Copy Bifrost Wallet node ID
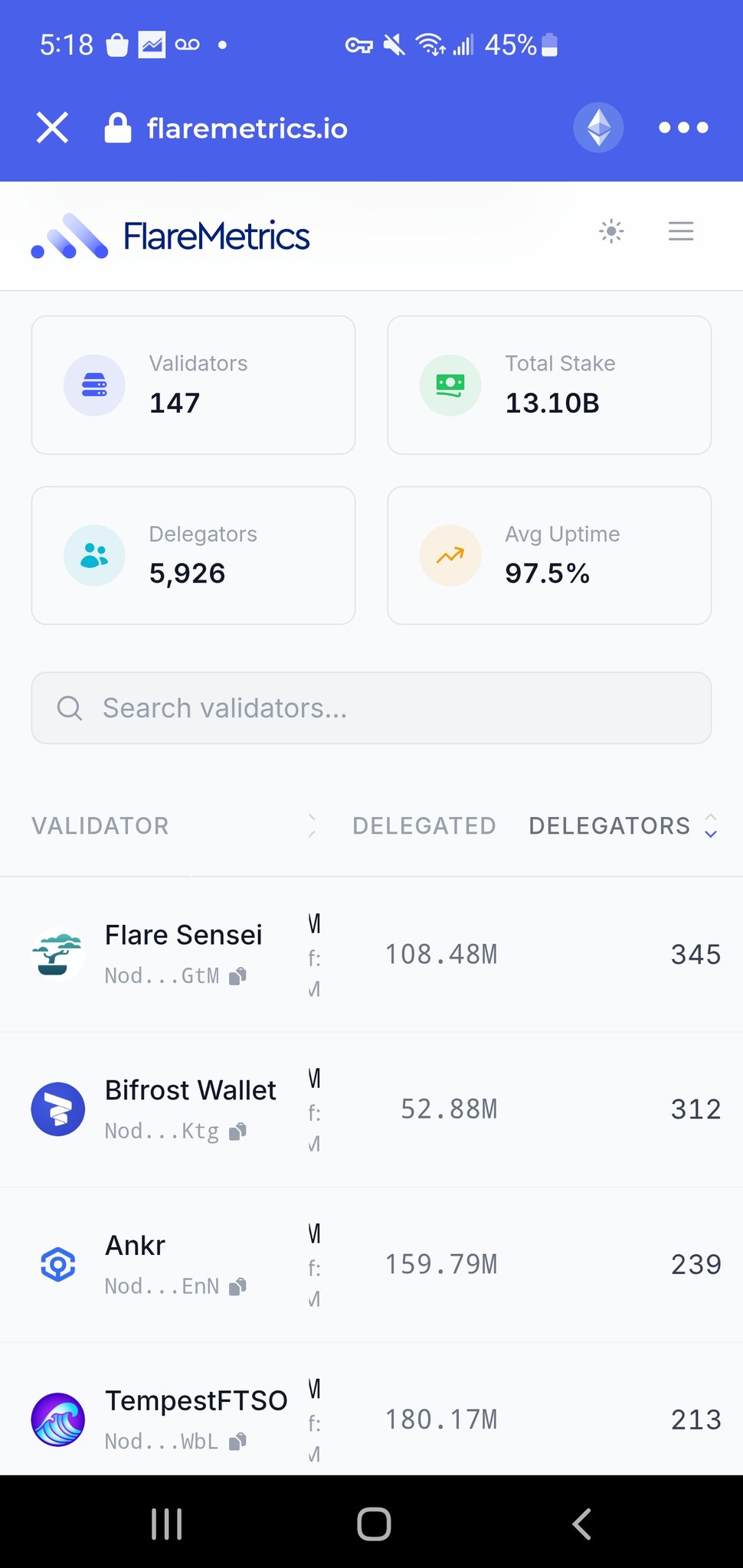743x1568 pixels. (x=238, y=1132)
